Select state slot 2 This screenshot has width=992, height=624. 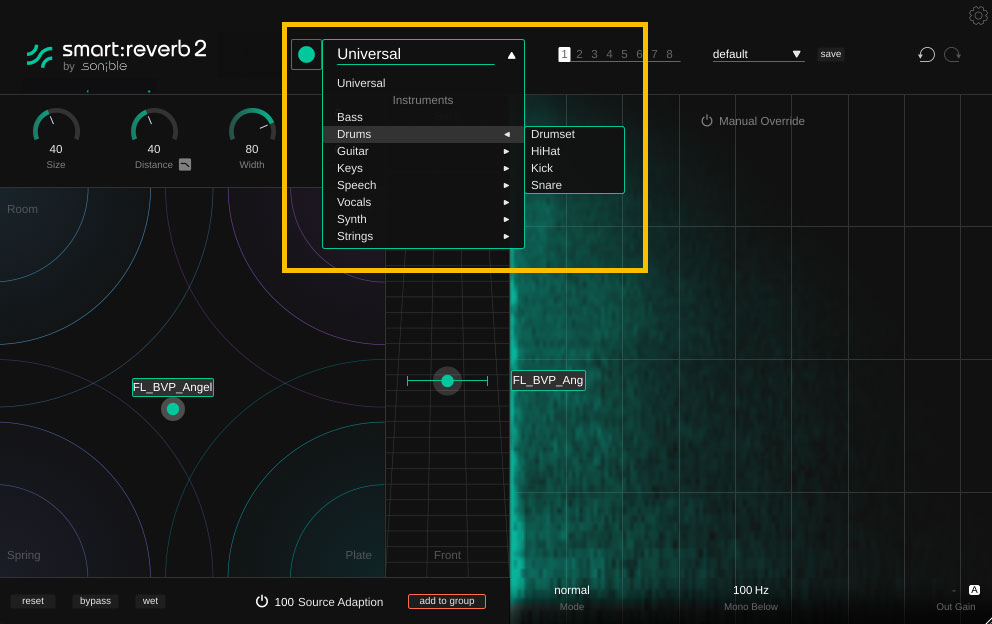579,54
